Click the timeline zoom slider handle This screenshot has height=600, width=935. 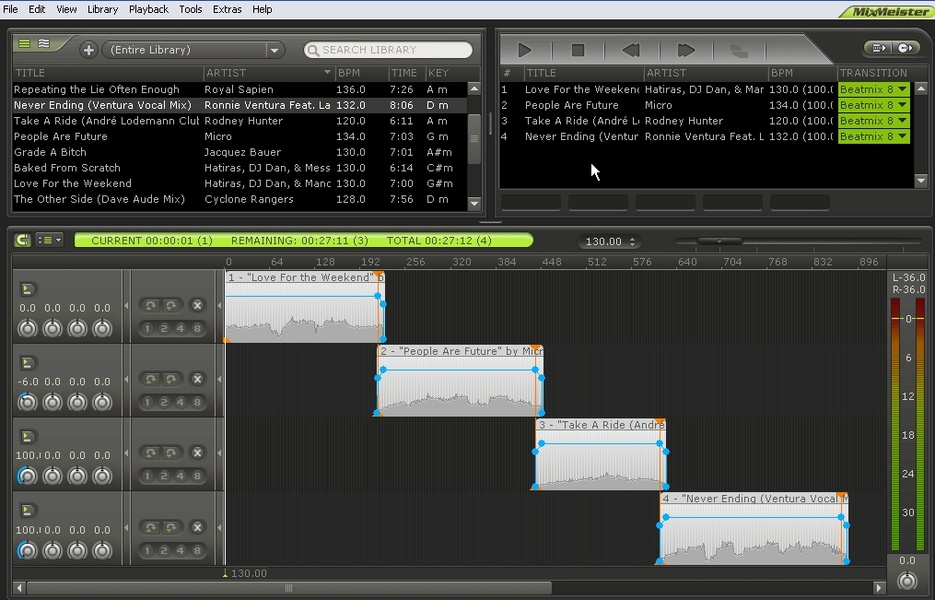(x=717, y=241)
